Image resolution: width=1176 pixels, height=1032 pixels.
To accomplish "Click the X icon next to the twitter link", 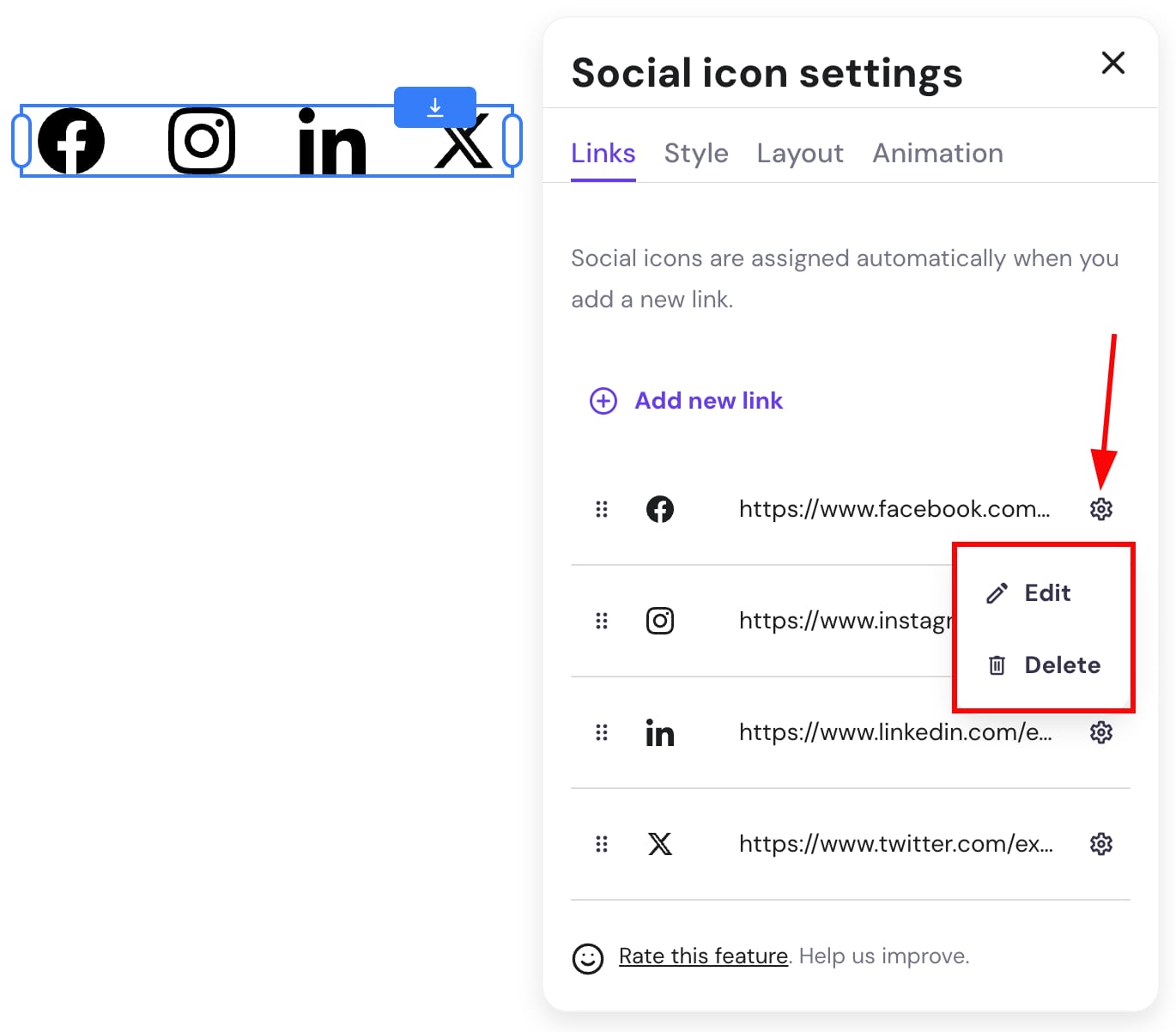I will pyautogui.click(x=660, y=844).
